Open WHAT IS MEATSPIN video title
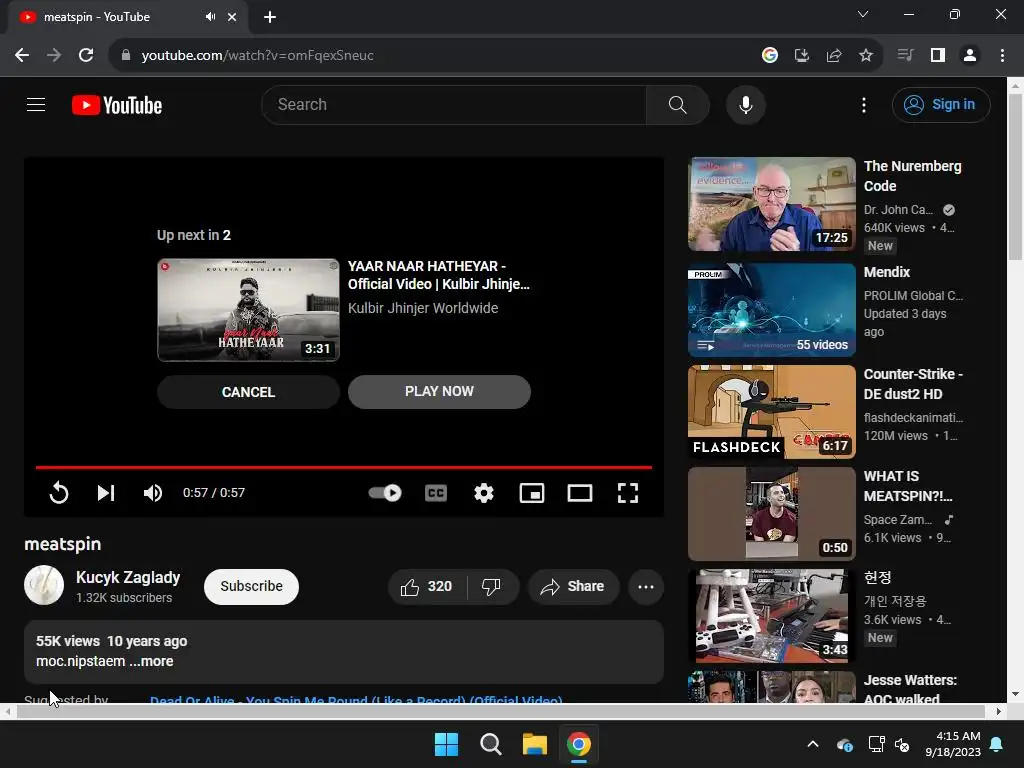 click(x=908, y=486)
